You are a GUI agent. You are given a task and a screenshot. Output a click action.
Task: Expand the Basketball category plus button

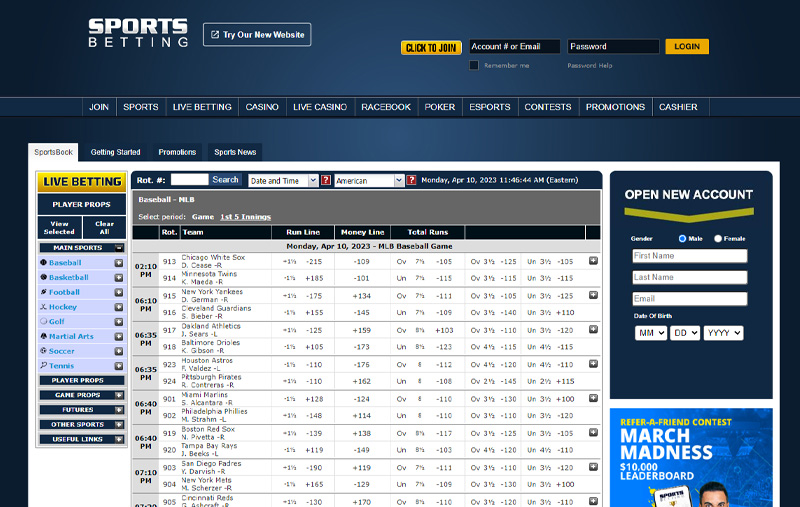(118, 277)
